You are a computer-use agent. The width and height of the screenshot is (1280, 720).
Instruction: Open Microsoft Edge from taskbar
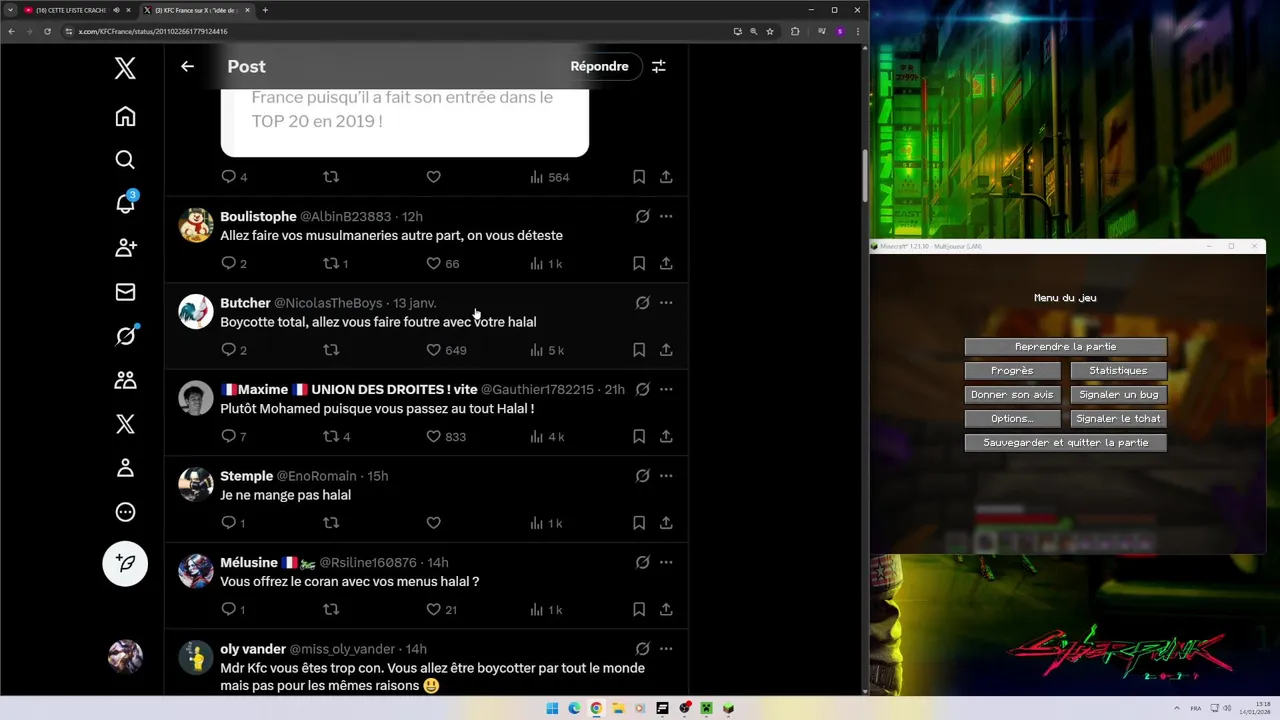(574, 708)
